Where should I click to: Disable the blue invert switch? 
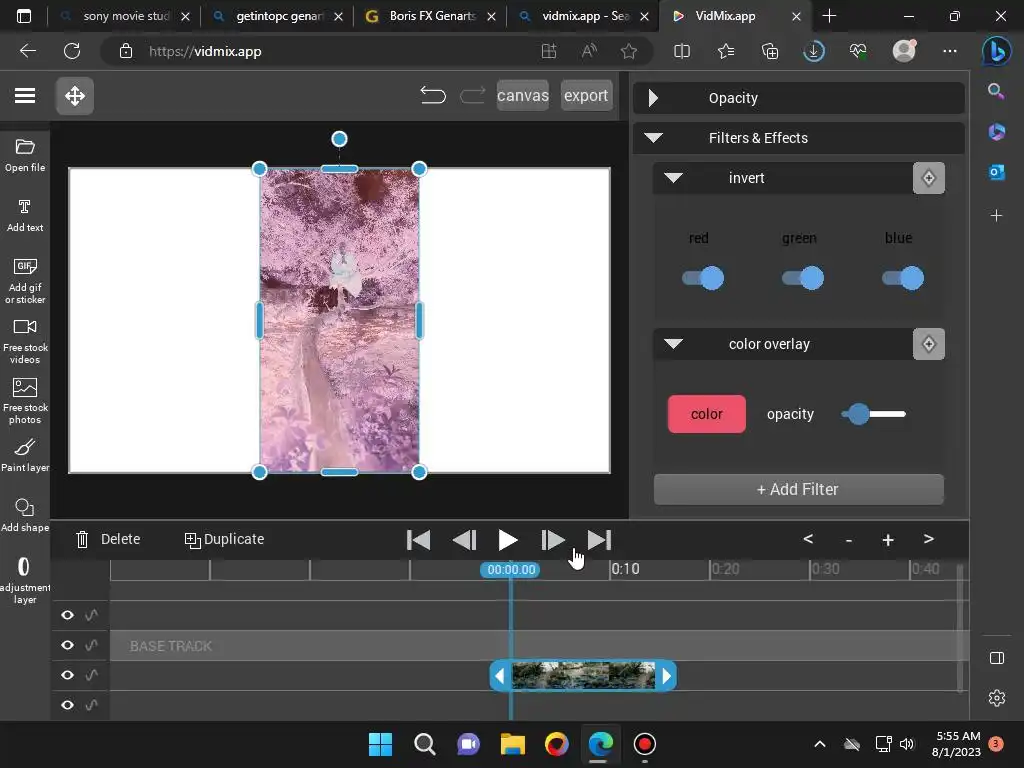[903, 278]
